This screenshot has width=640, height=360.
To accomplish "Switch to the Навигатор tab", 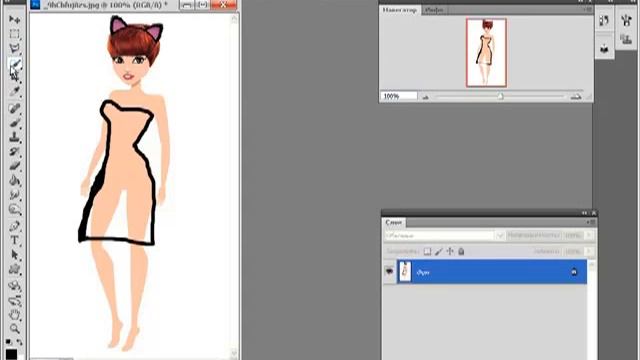I will click(400, 10).
